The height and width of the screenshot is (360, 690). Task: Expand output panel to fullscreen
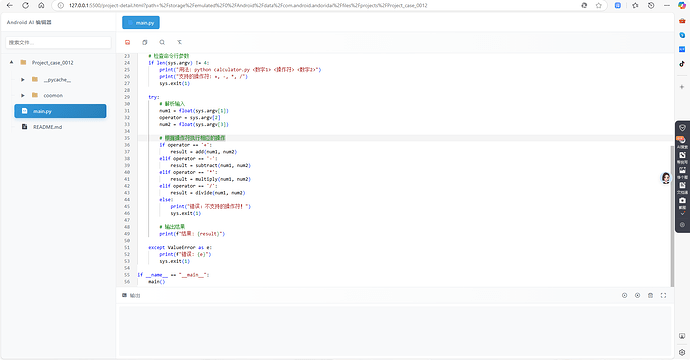[663, 295]
